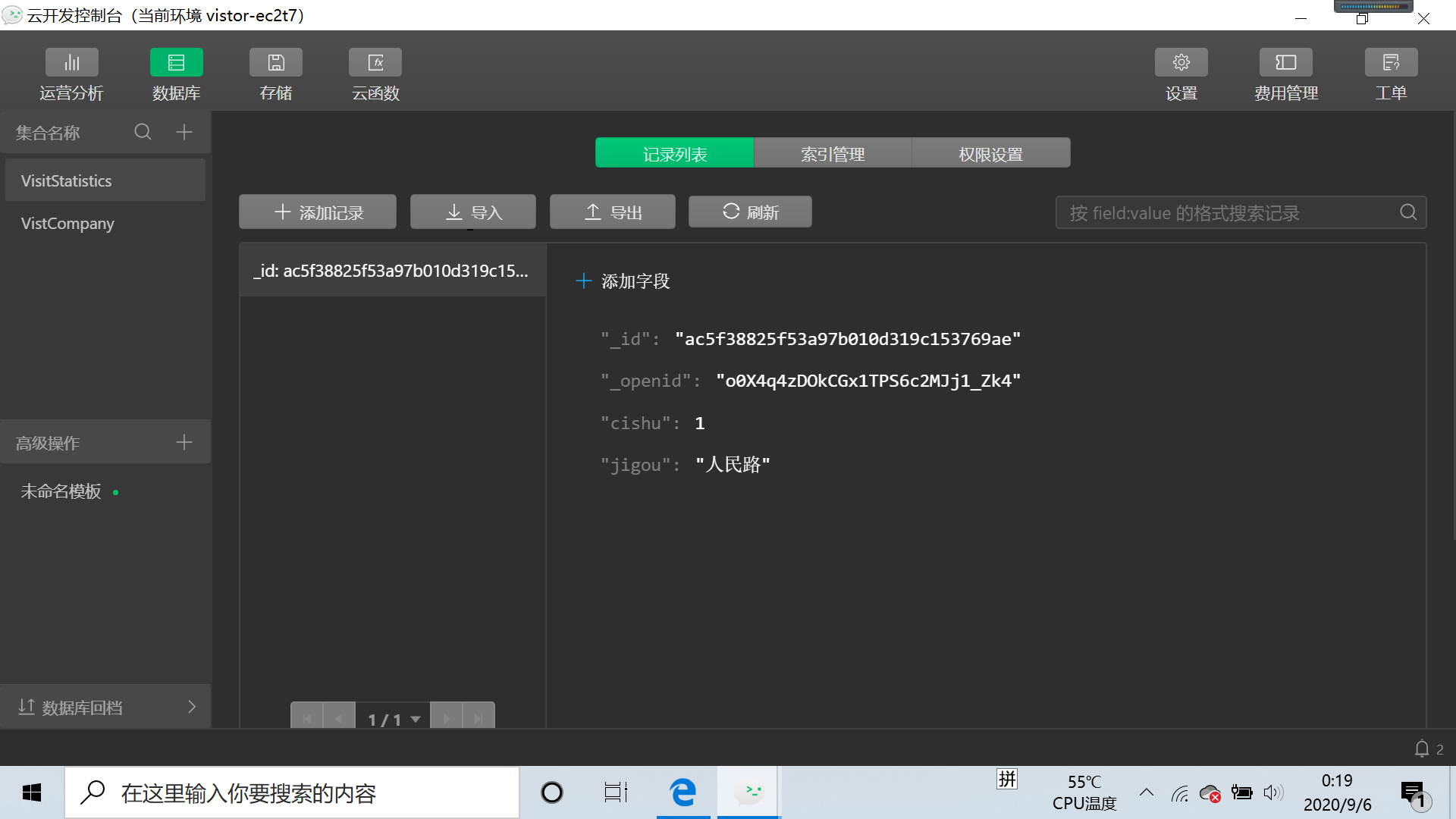Image resolution: width=1456 pixels, height=819 pixels.
Task: Open the notification bell icon
Action: click(1422, 749)
